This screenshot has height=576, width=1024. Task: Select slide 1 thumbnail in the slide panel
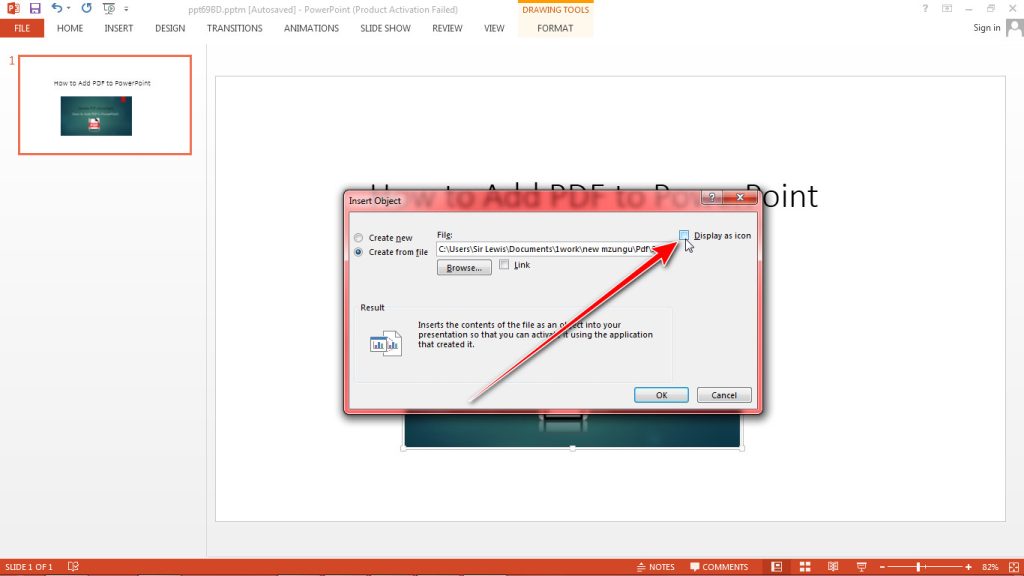point(104,107)
